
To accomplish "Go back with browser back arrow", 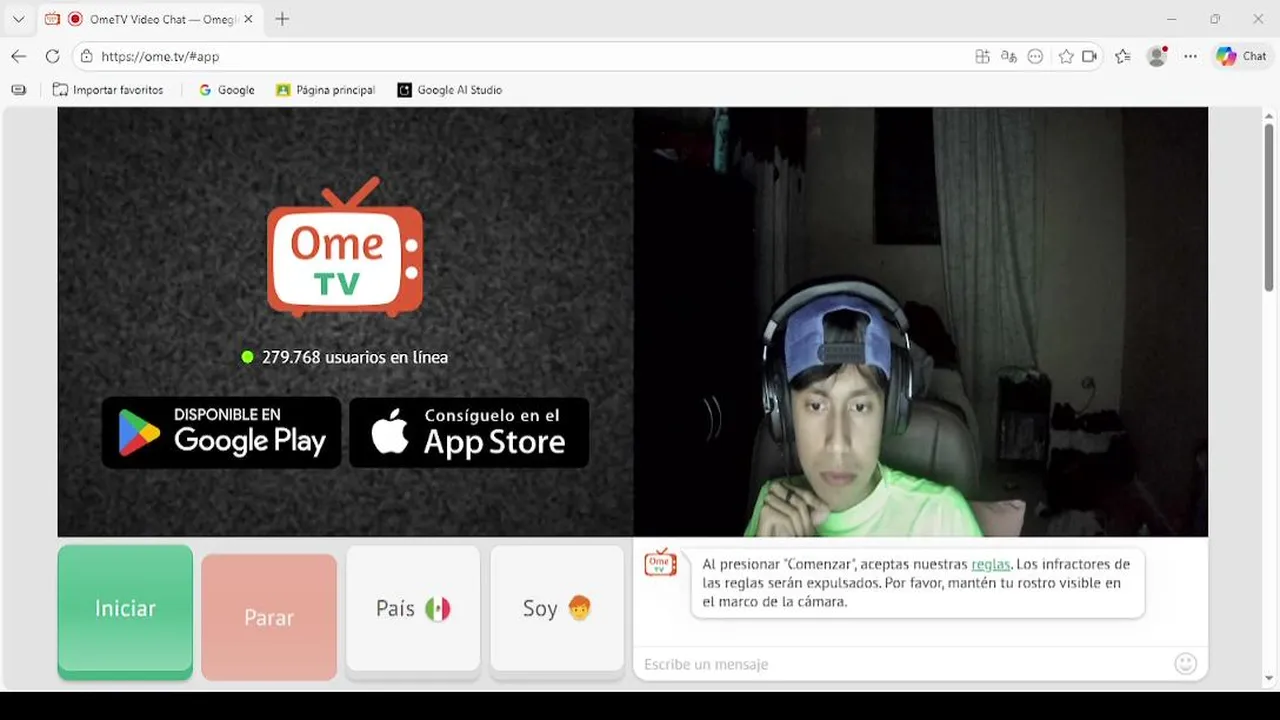I will tap(18, 56).
